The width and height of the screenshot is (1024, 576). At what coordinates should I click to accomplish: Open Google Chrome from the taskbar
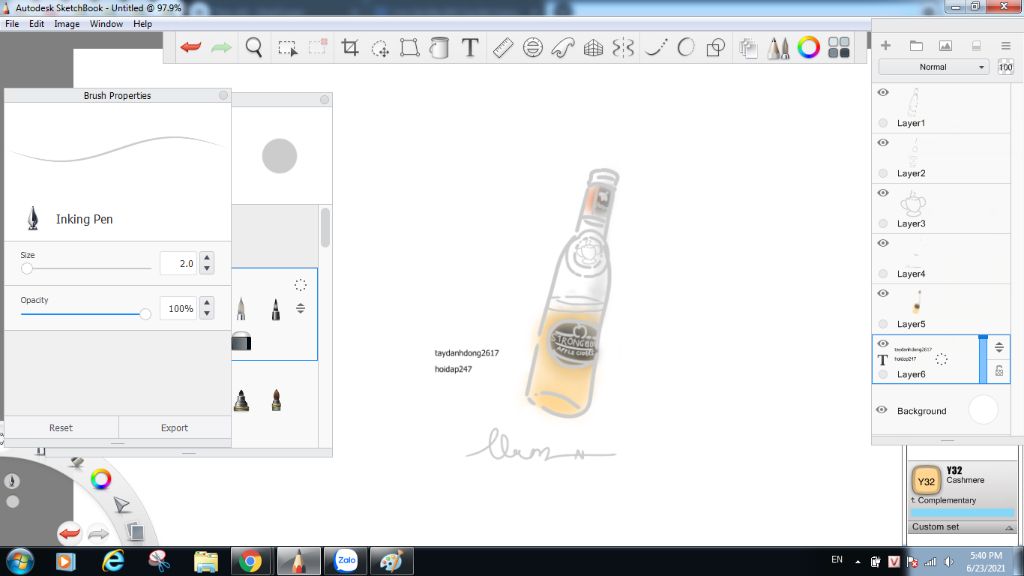click(250, 561)
